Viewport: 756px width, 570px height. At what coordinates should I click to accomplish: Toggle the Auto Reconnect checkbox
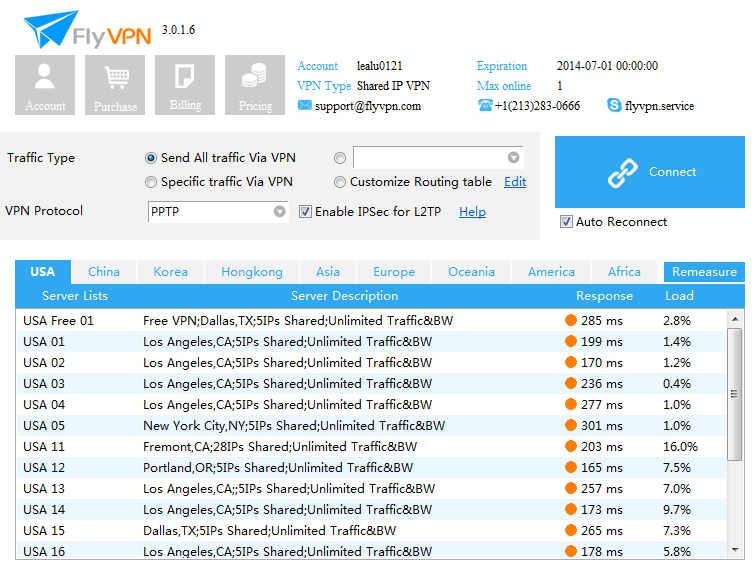566,221
